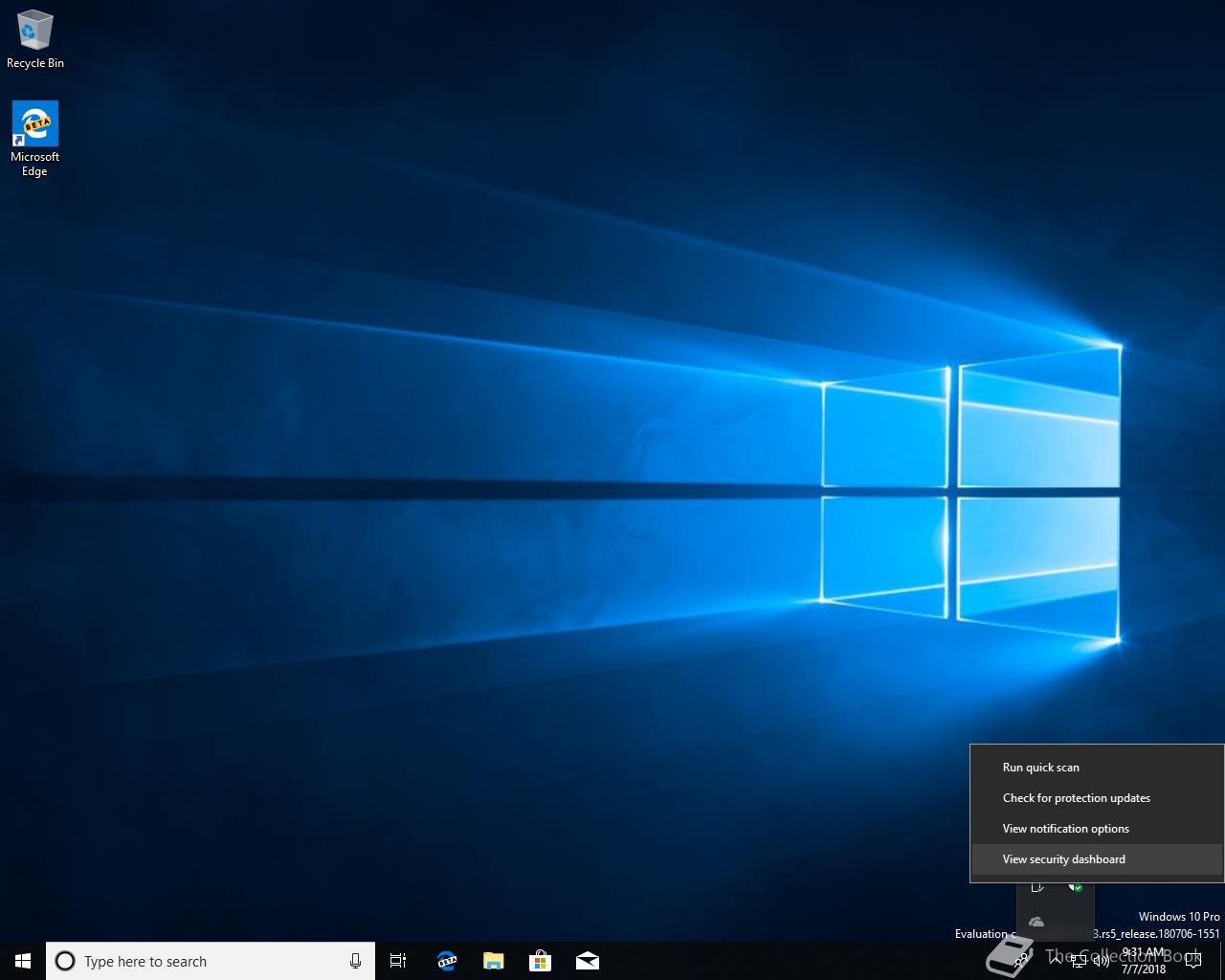This screenshot has height=980, width=1225.
Task: Click the Cortana circle icon in the search box
Action: [65, 961]
